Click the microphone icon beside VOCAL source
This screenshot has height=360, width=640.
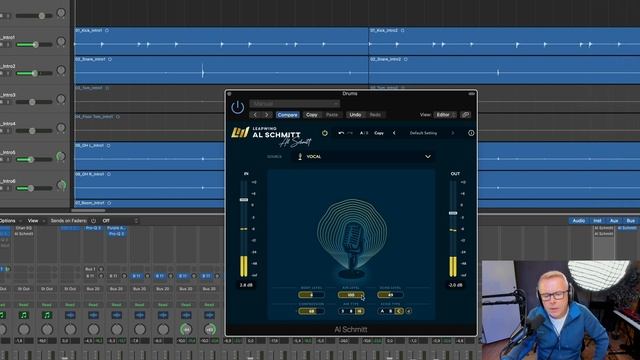[x=300, y=156]
